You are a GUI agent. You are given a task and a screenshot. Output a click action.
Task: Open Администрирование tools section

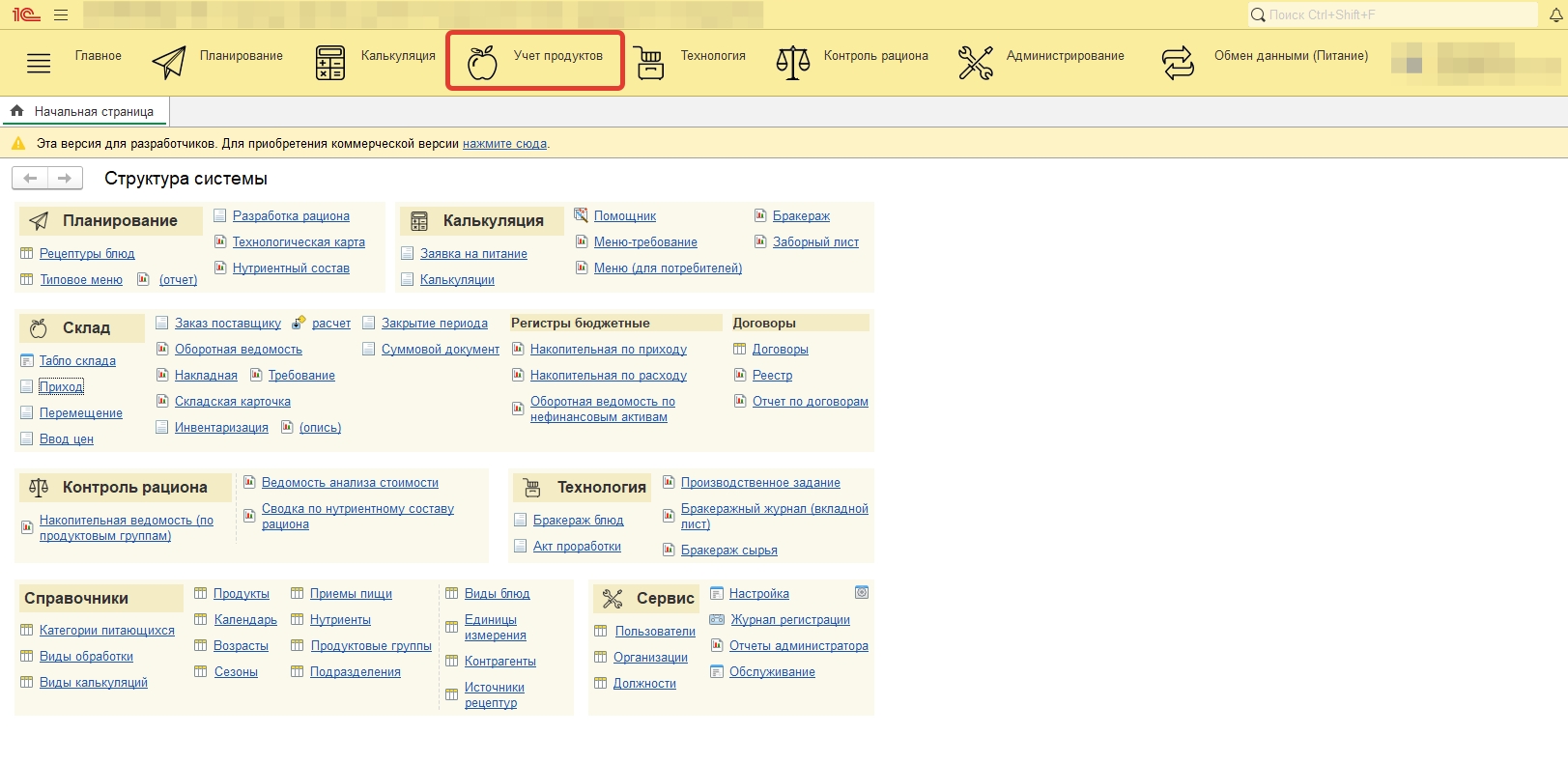coord(1041,62)
